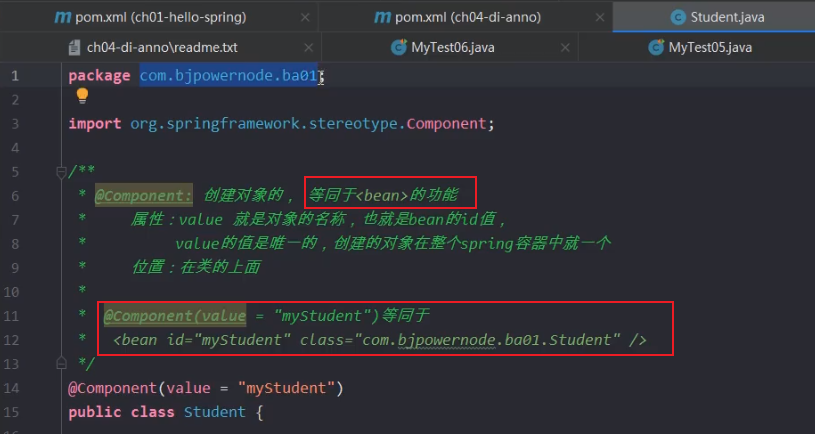
Task: Open the MyTest05.java tab
Action: point(699,47)
